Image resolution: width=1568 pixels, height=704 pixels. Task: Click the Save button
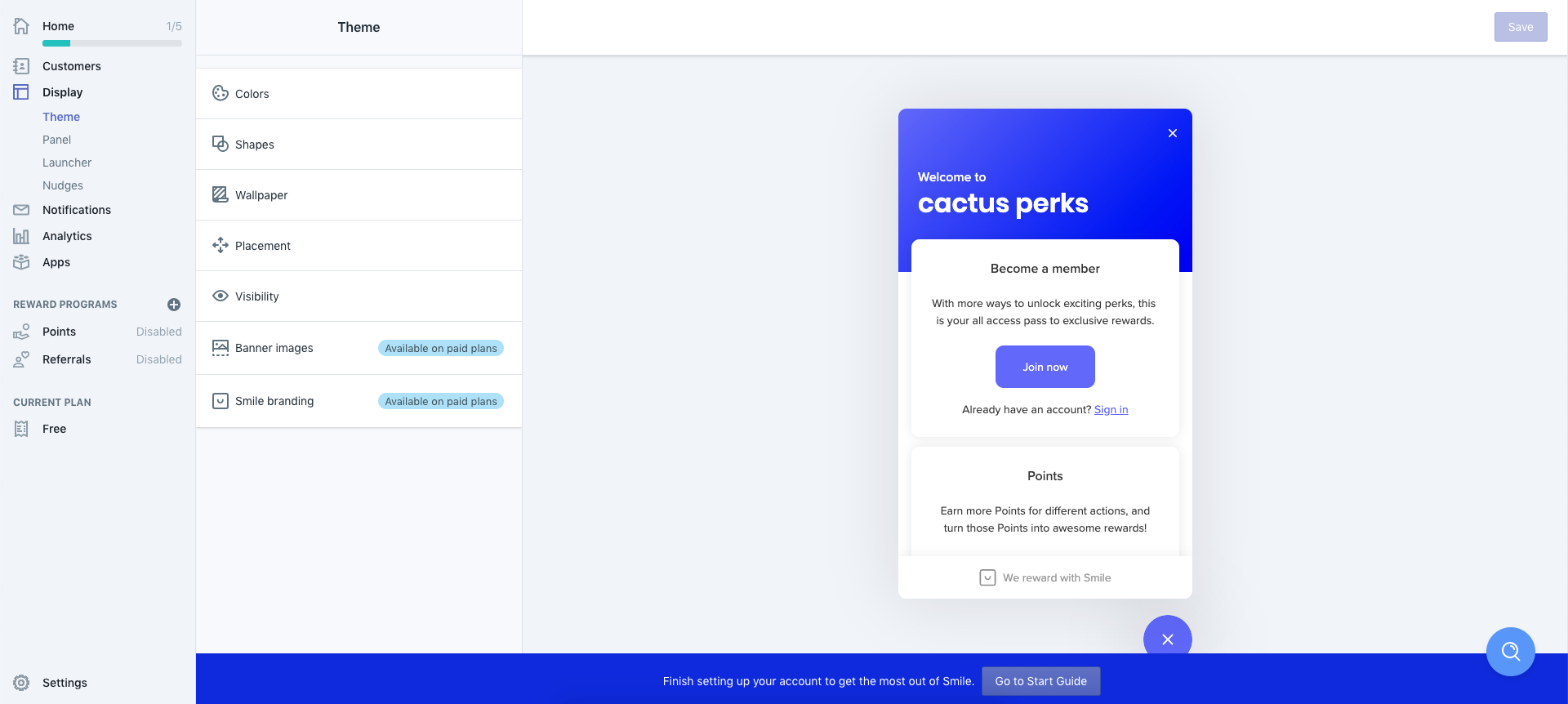1521,27
